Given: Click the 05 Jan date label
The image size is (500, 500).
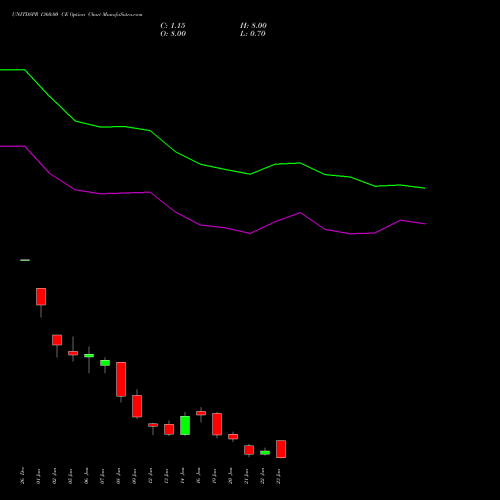Looking at the screenshot, I should 71,476.
